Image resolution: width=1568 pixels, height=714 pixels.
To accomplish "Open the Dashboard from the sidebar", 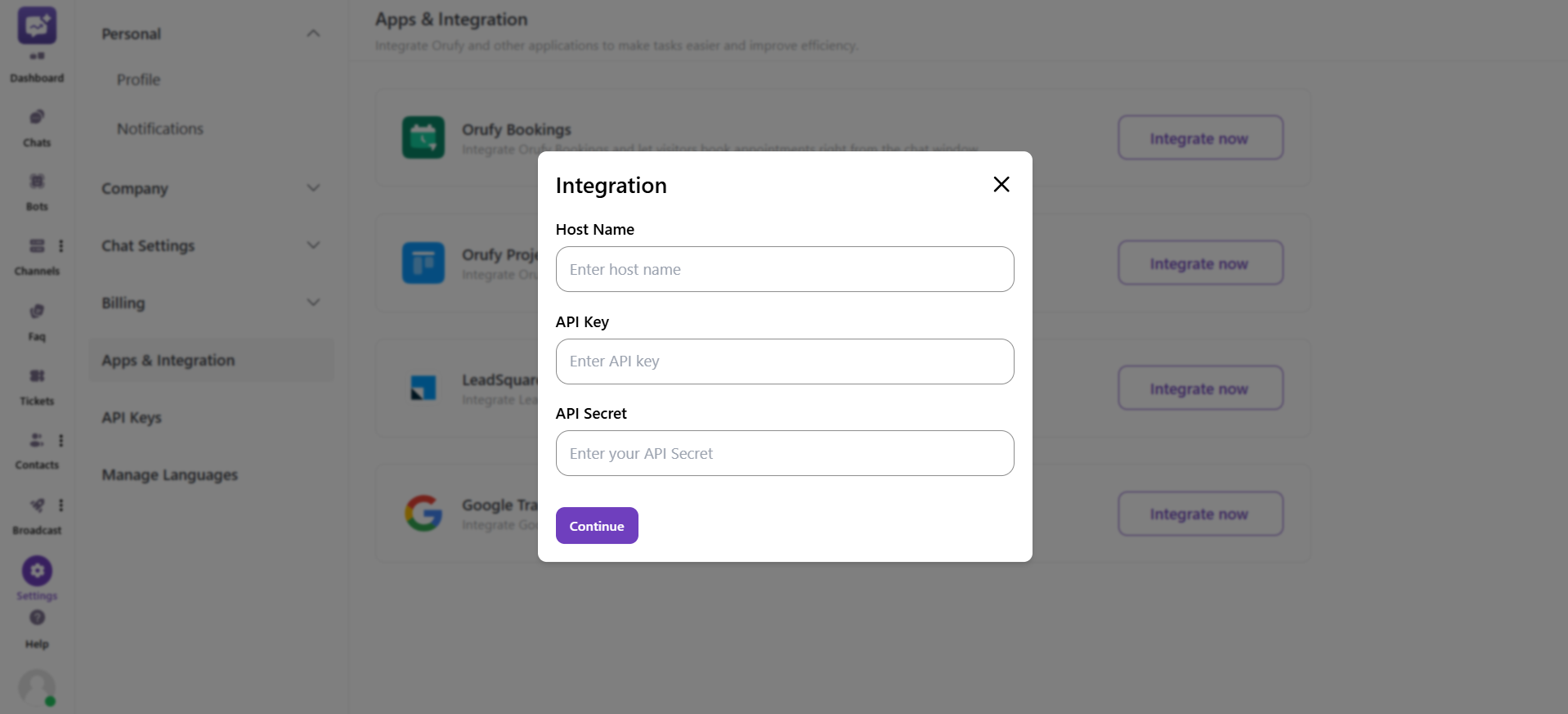I will pyautogui.click(x=37, y=69).
